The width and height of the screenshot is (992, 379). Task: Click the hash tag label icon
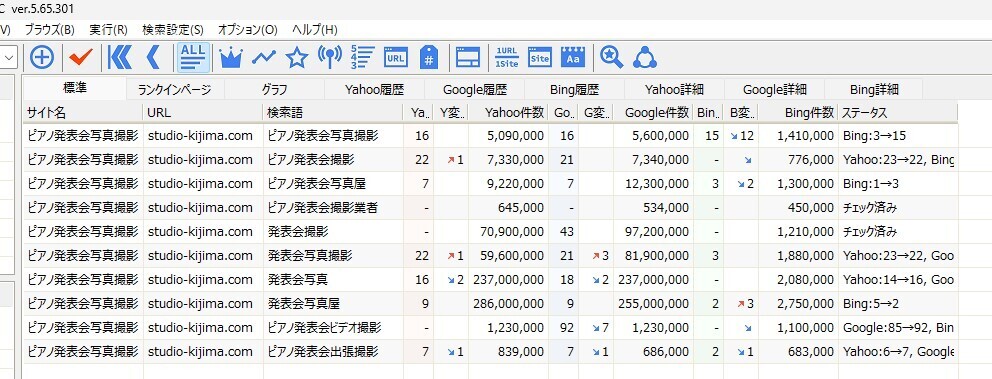430,58
